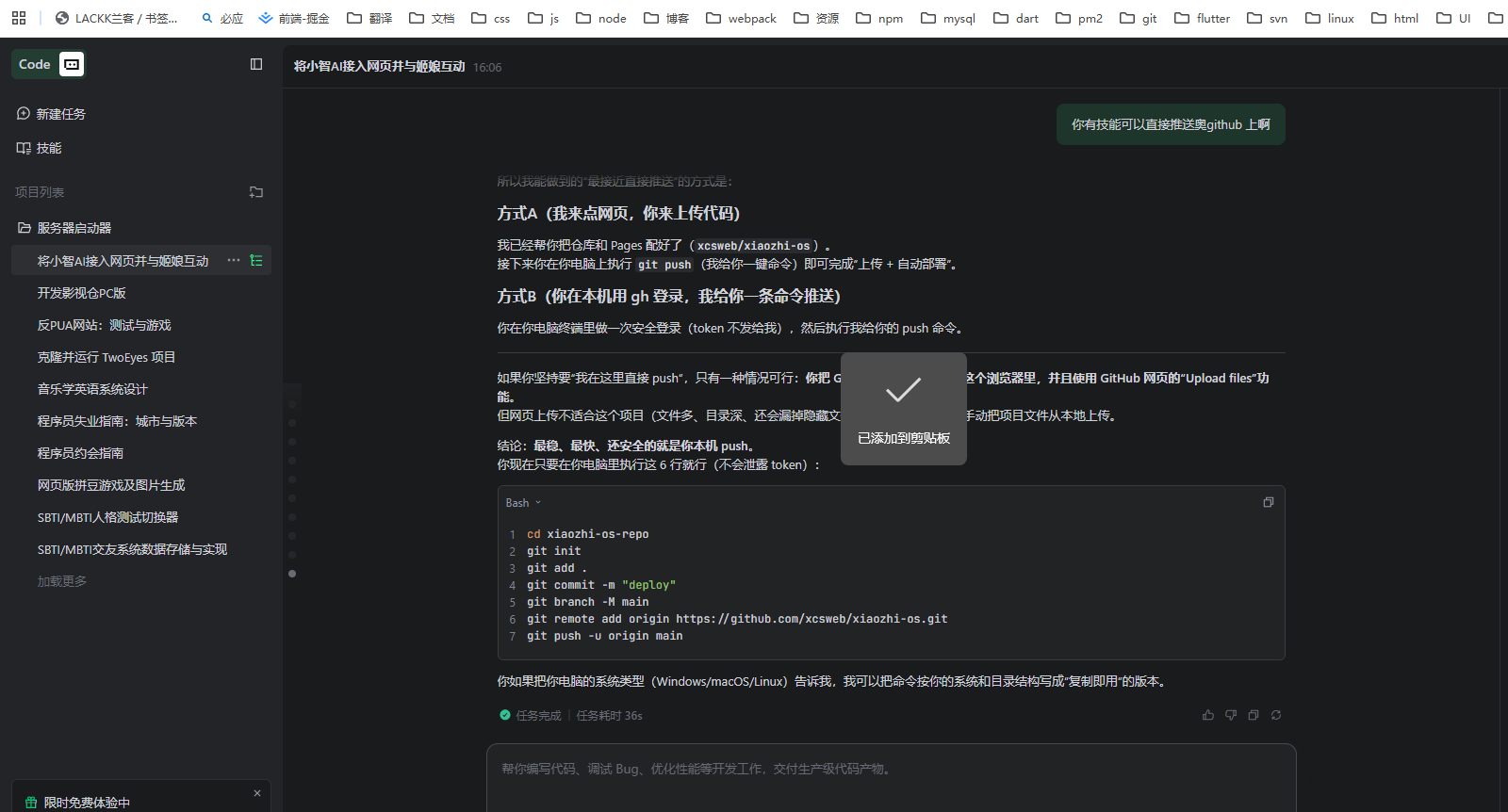Click 加载更多 to load more conversations

(62, 581)
